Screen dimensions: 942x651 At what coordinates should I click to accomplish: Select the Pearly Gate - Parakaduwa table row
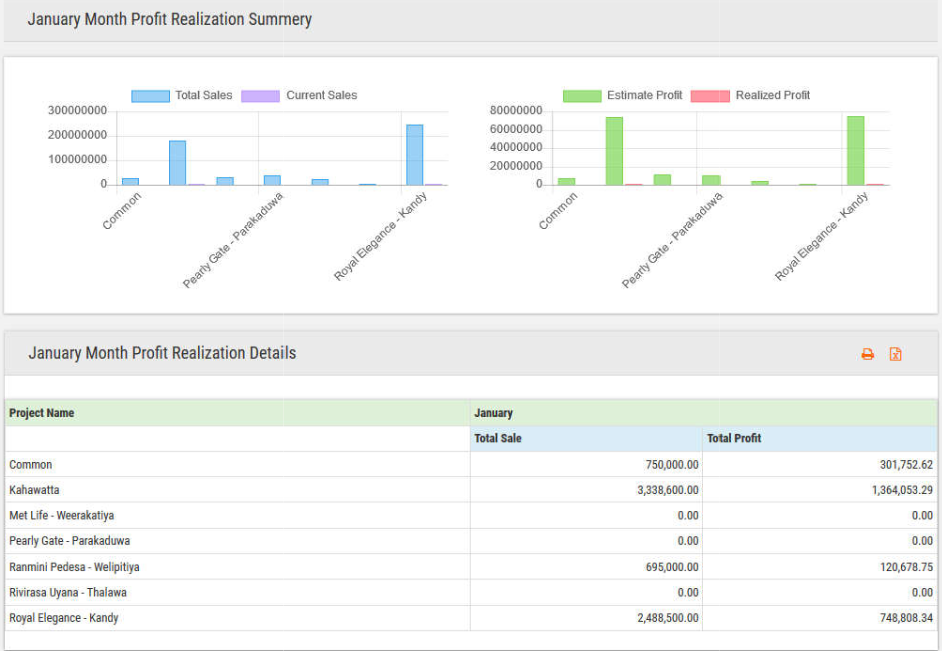pyautogui.click(x=69, y=541)
